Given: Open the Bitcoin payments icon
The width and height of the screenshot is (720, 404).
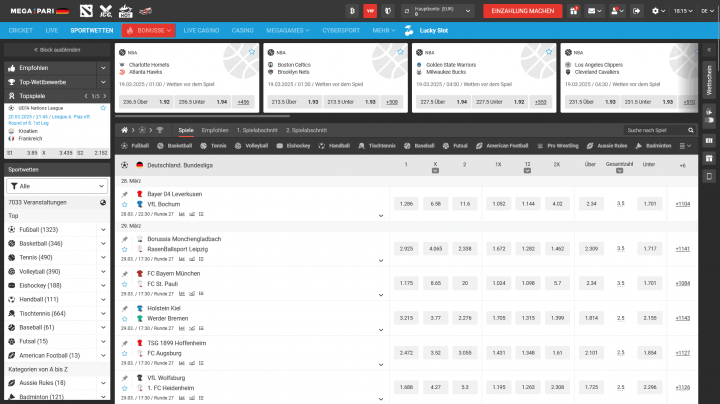Looking at the screenshot, I should pyautogui.click(x=352, y=11).
